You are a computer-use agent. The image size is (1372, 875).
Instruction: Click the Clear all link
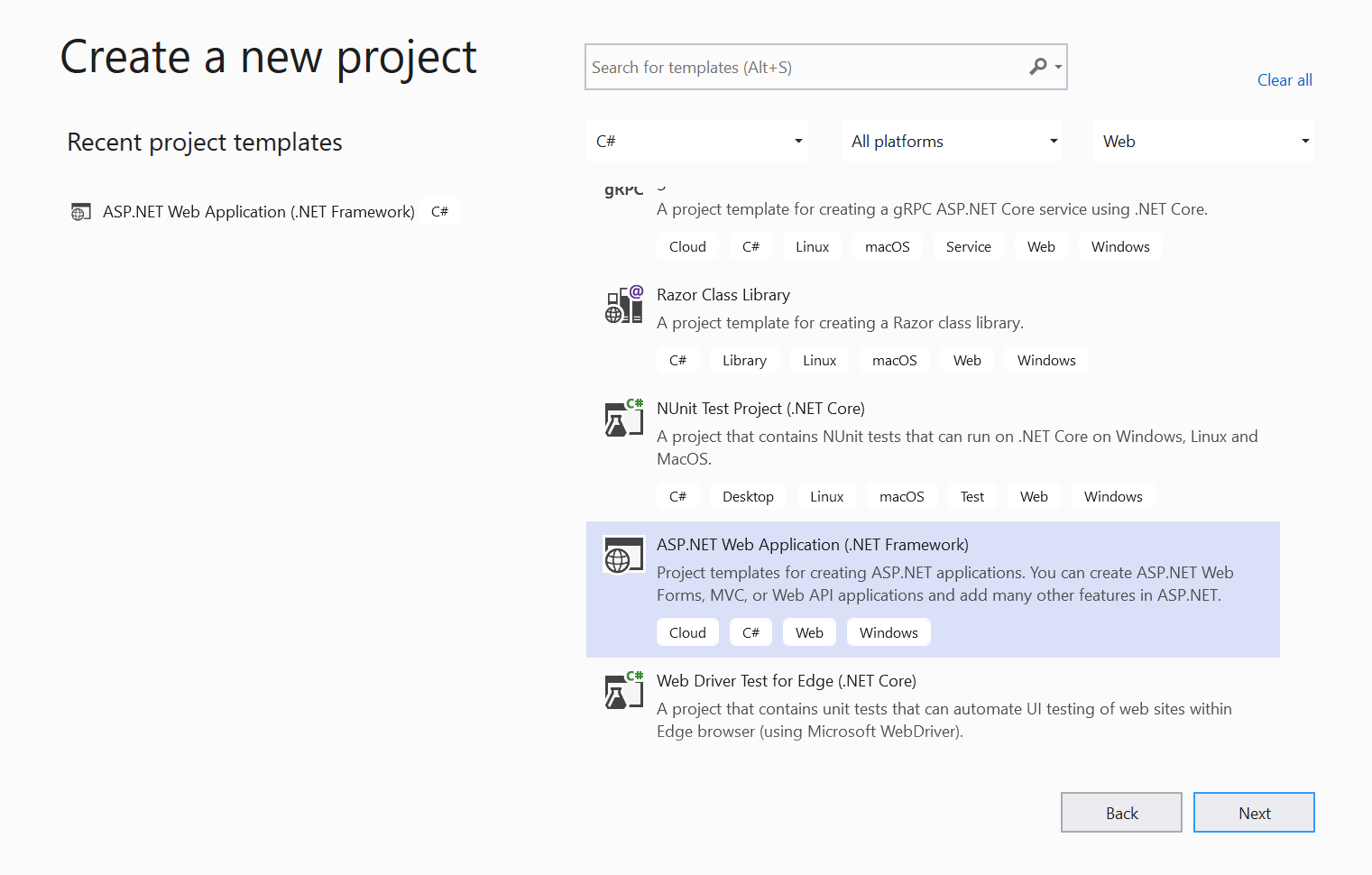1285,80
